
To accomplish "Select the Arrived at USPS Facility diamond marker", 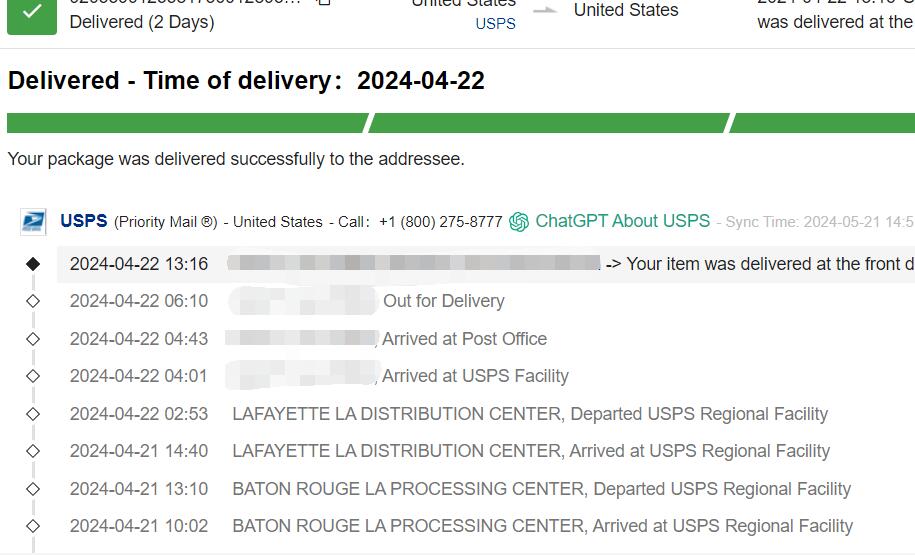I will click(33, 376).
